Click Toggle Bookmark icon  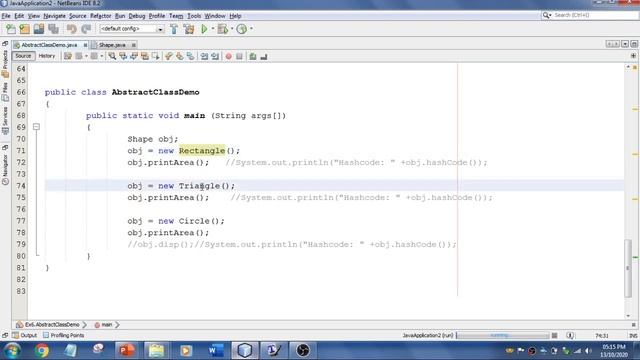point(190,56)
